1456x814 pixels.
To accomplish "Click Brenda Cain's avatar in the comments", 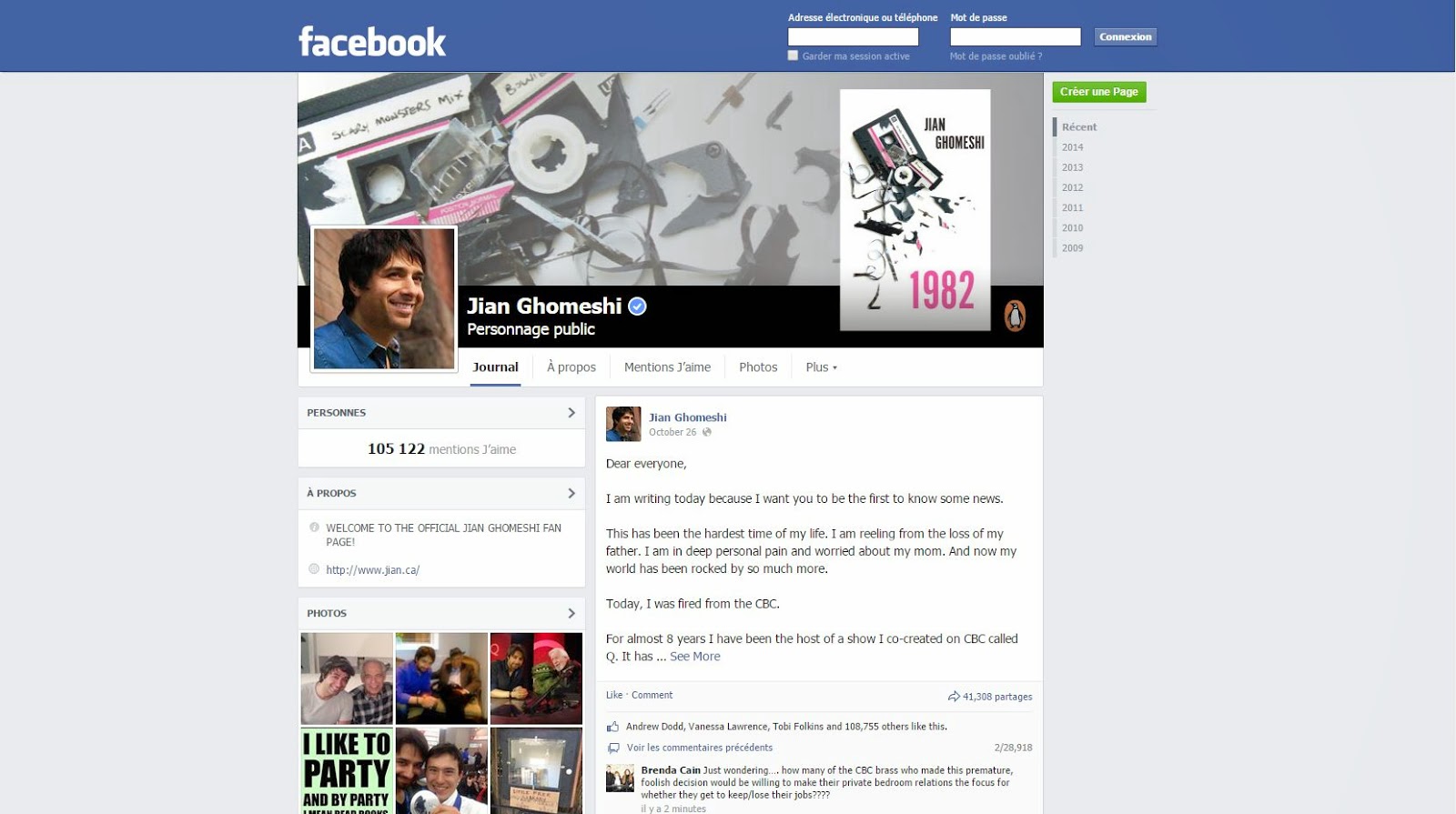I will [620, 779].
